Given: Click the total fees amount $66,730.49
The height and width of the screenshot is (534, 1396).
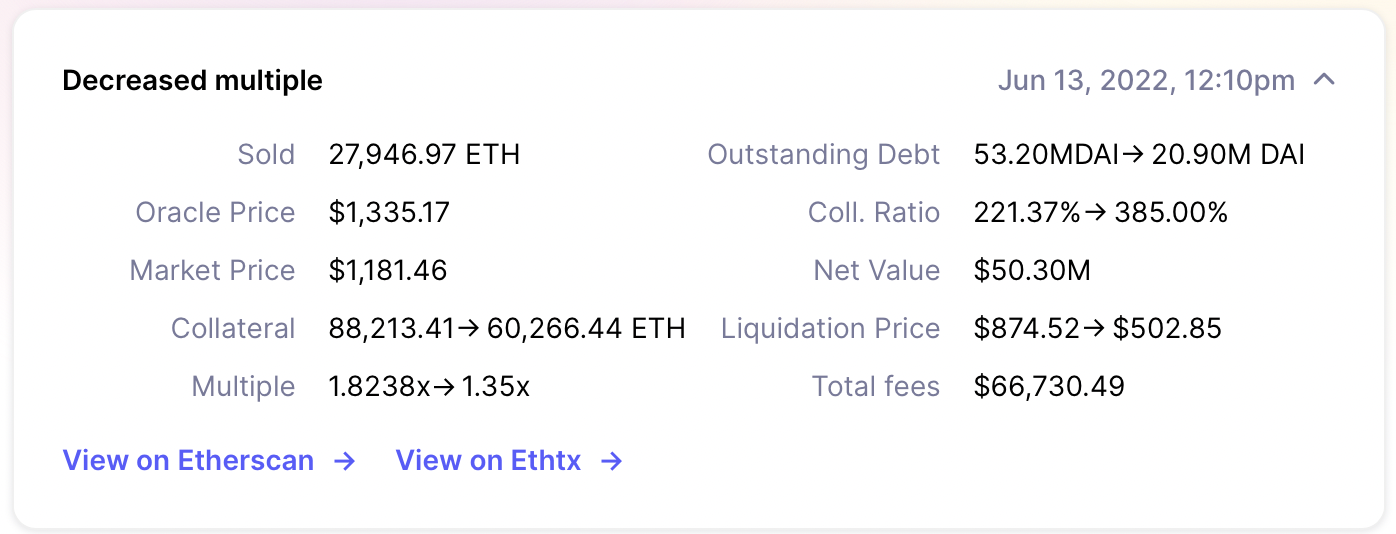Looking at the screenshot, I should (1049, 387).
